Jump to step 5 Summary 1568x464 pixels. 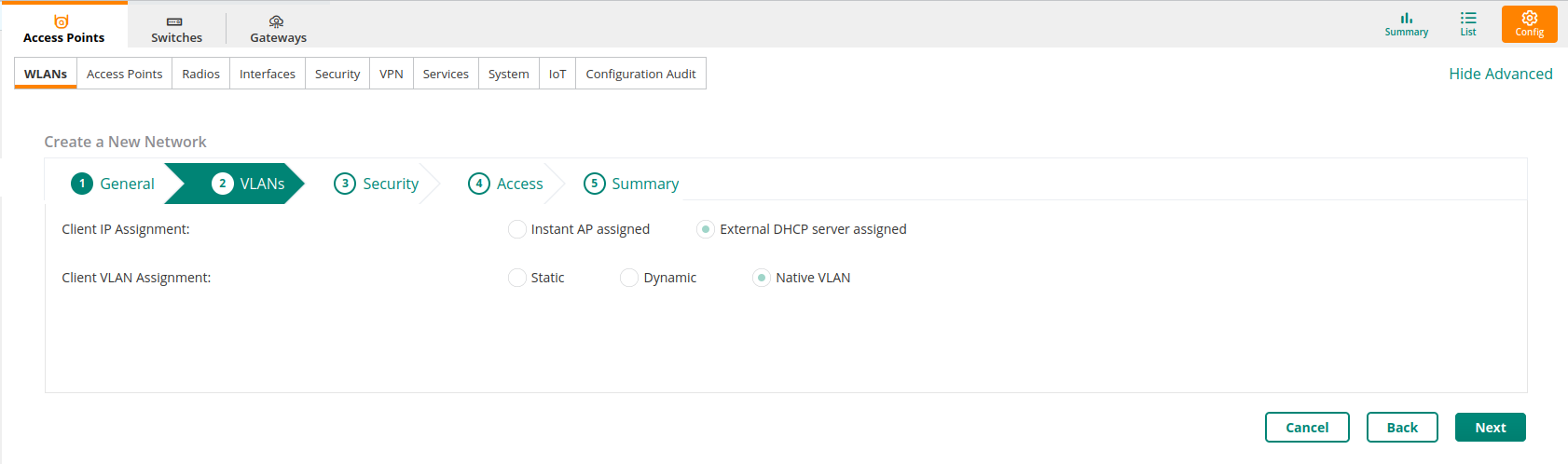631,184
